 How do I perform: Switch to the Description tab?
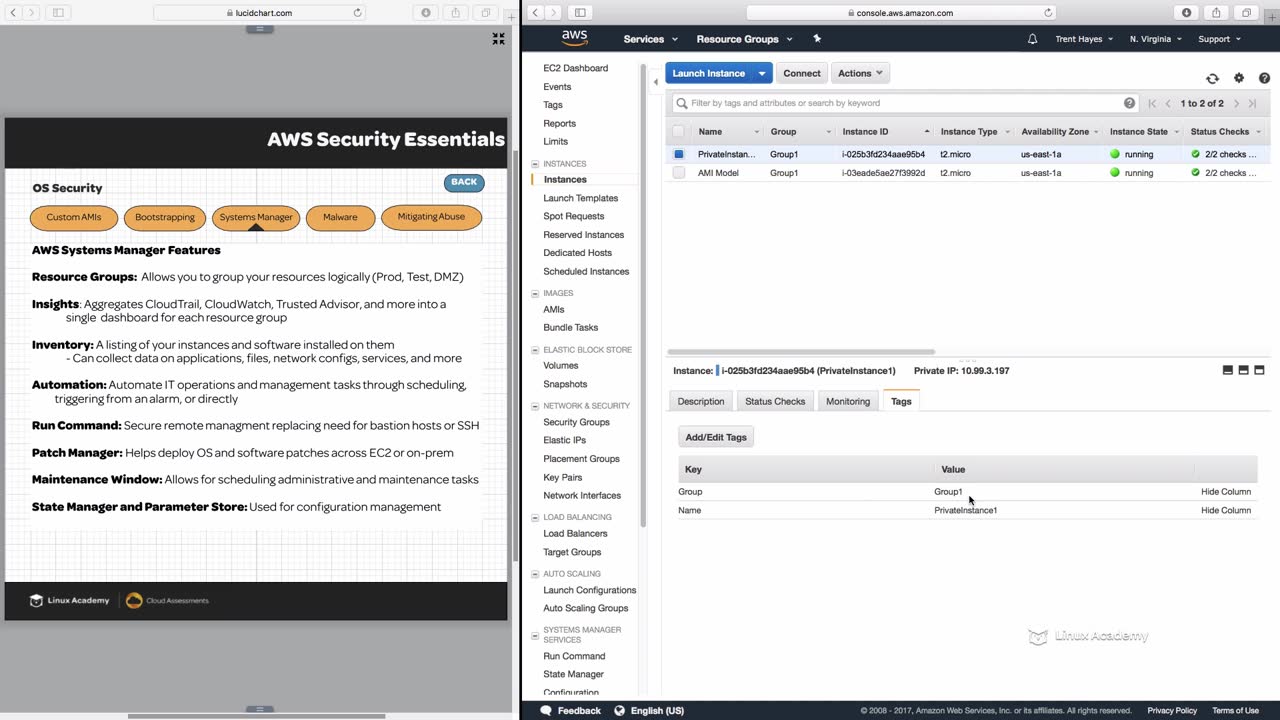coord(701,401)
